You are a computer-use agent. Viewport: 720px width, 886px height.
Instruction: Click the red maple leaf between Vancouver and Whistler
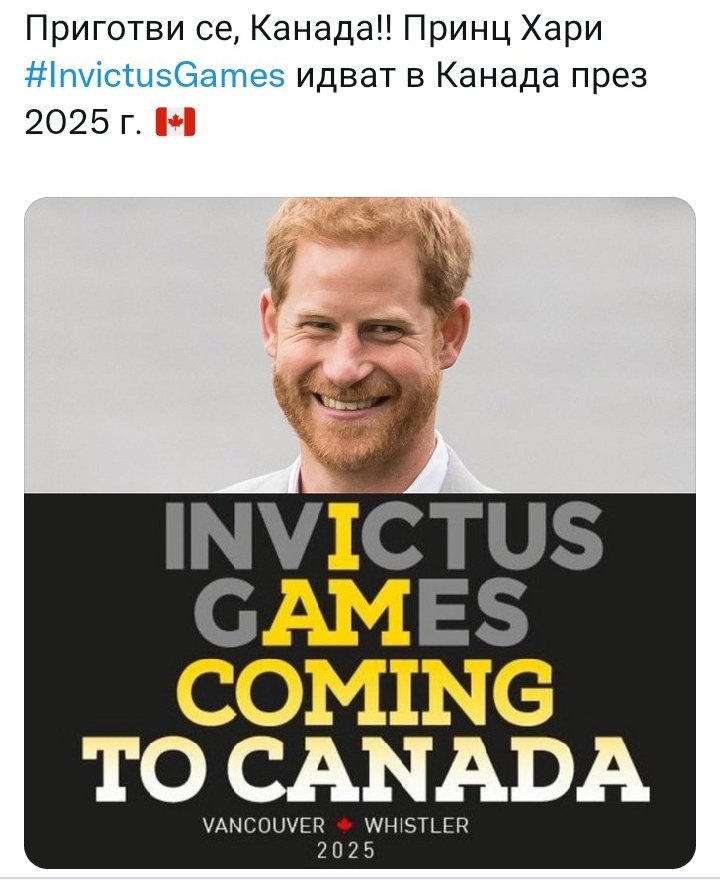coord(345,826)
